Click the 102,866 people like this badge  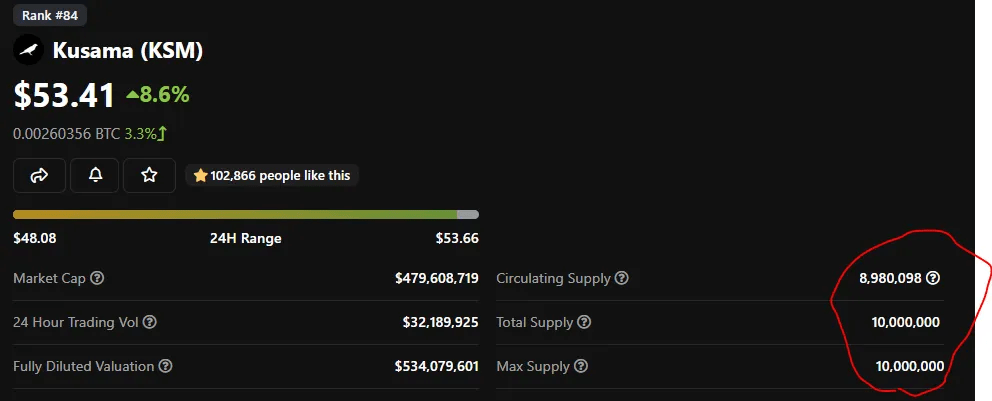(x=272, y=175)
